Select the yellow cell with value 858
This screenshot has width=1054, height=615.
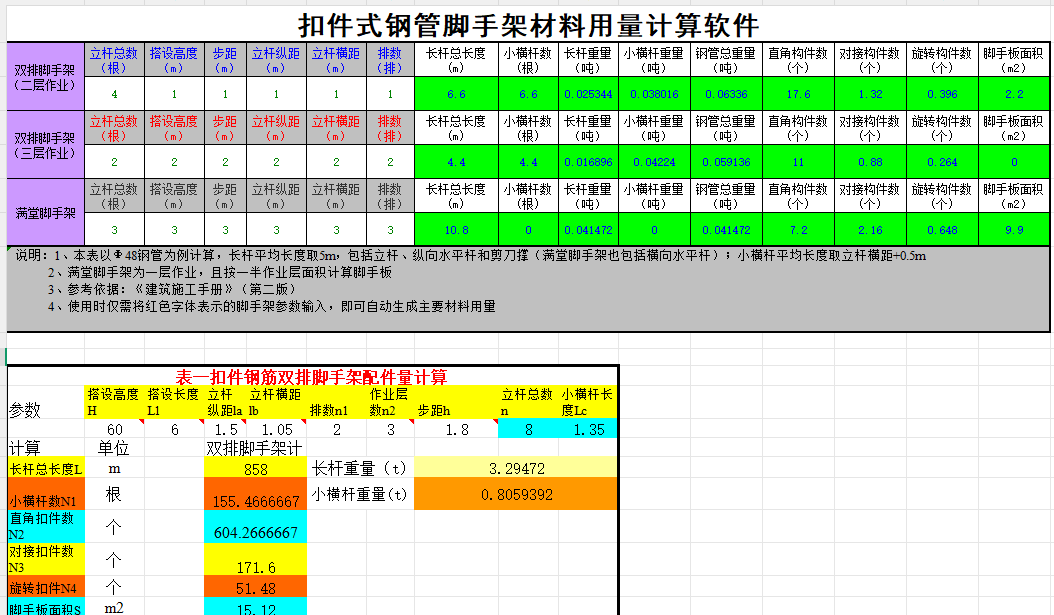[x=255, y=468]
